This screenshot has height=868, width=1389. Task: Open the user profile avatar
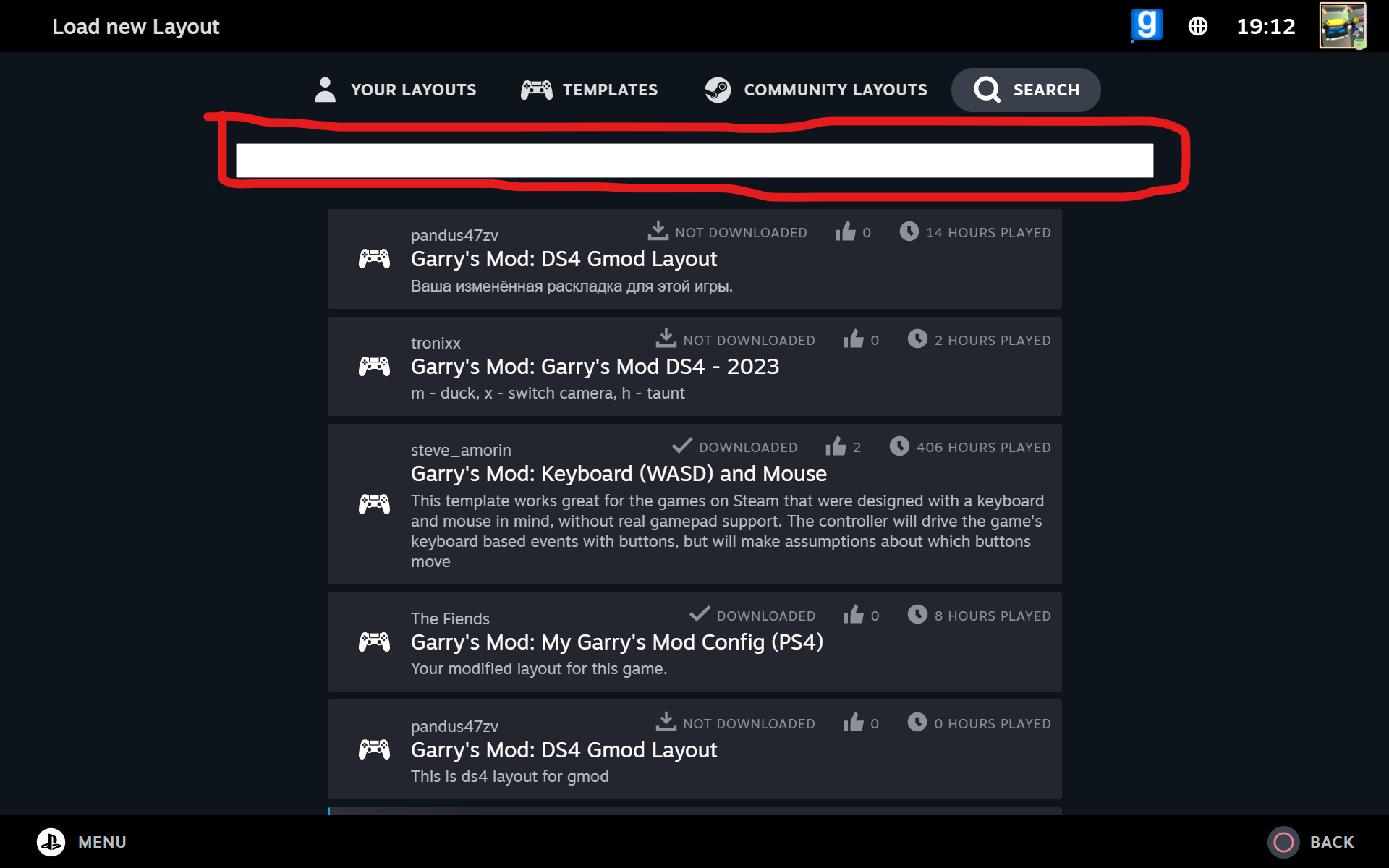tap(1342, 26)
